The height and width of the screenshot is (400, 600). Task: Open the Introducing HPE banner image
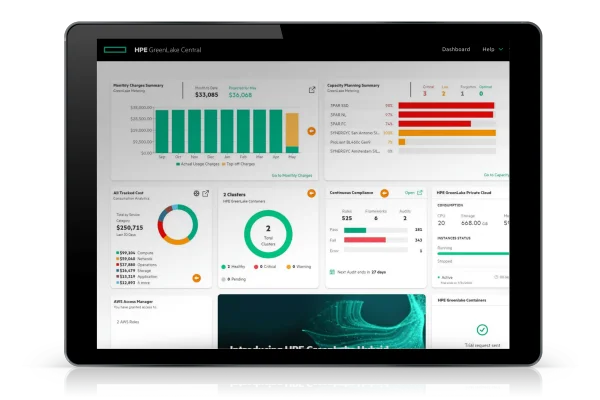coord(321,322)
